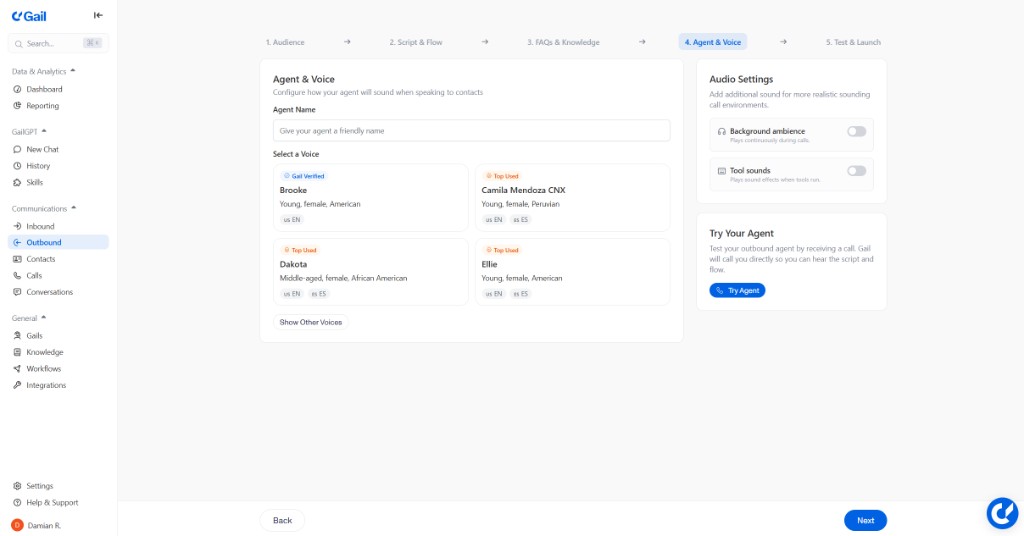
Task: Click the us EN tag on Brooke
Action: pyautogui.click(x=292, y=219)
